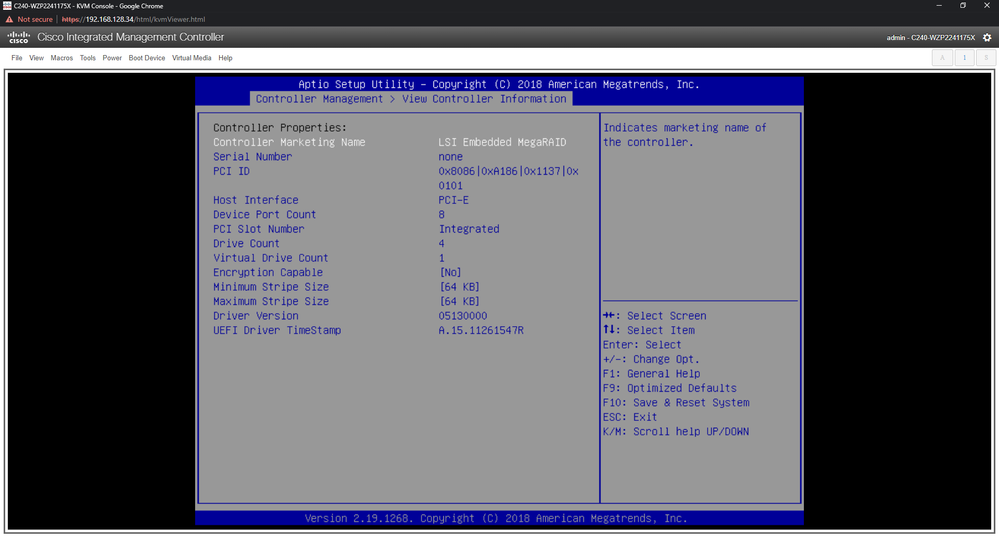Select the Encryption Capable label
Image resolution: width=999 pixels, height=541 pixels.
(268, 273)
